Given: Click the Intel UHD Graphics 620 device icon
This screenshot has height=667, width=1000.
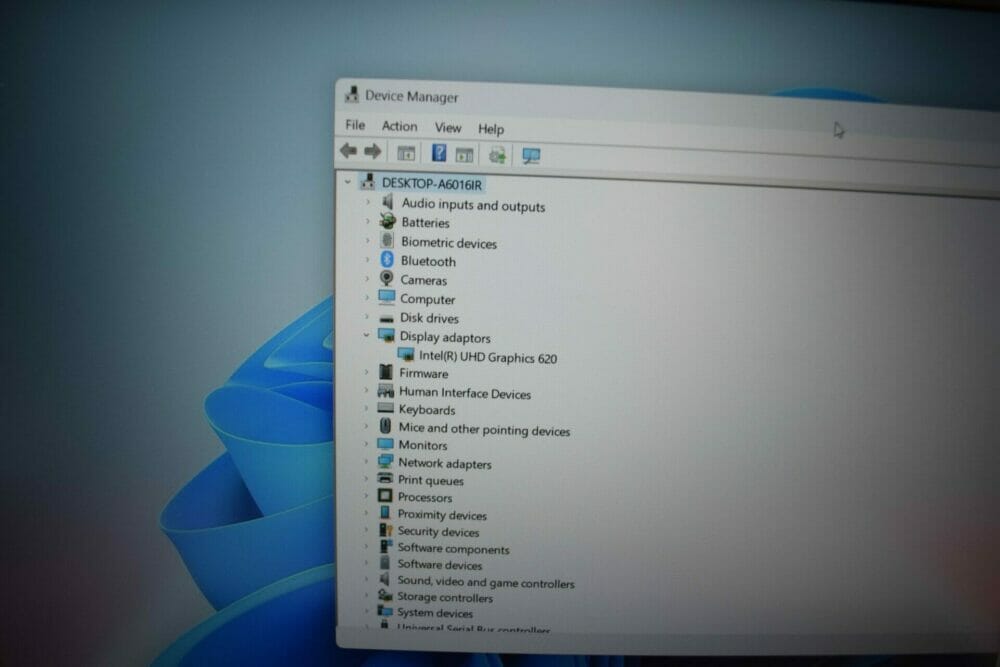Looking at the screenshot, I should pos(406,355).
